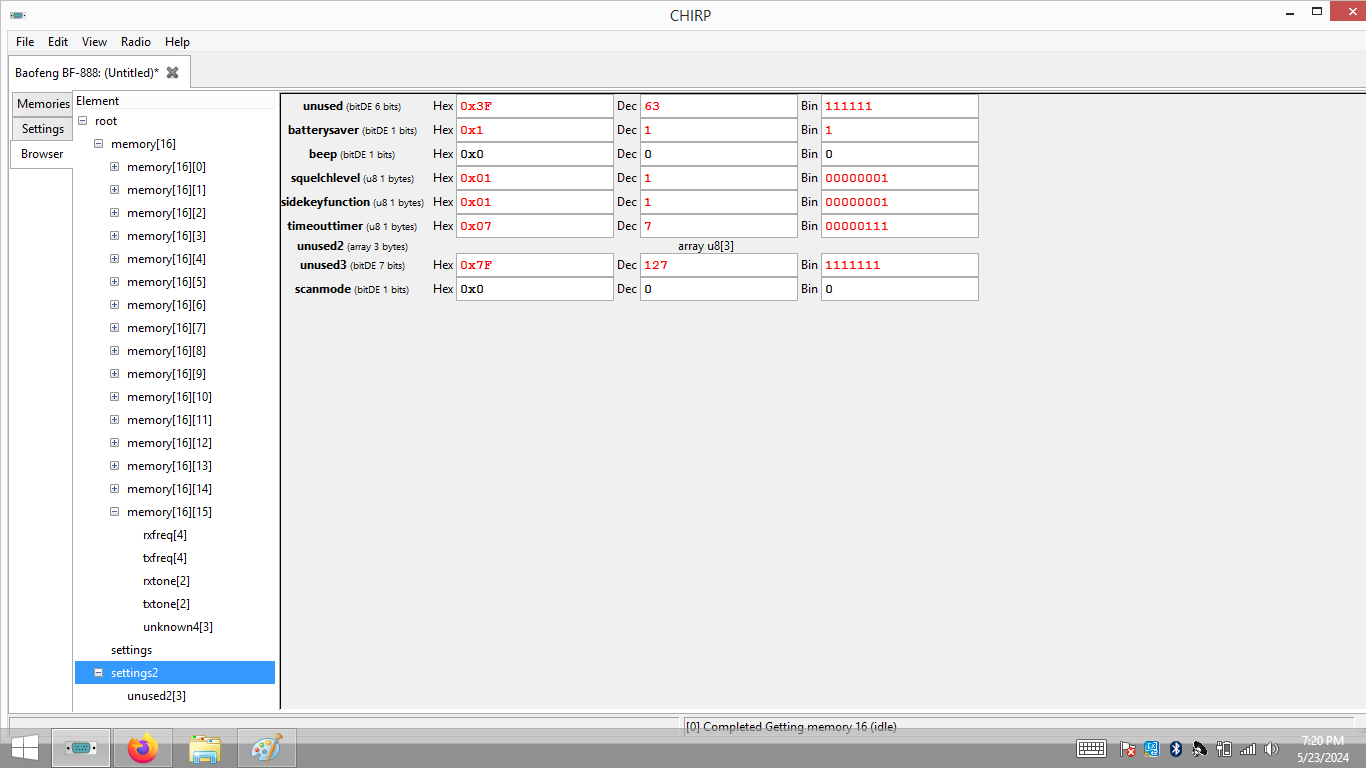1366x768 pixels.
Task: Open the File menu
Action: (x=25, y=42)
